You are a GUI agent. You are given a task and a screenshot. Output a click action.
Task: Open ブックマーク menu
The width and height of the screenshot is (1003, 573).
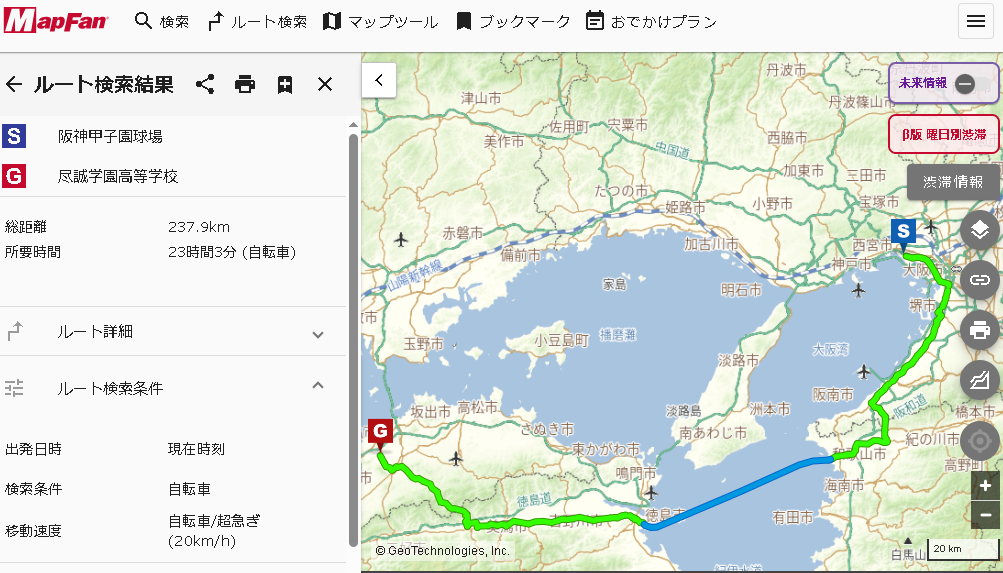click(513, 21)
